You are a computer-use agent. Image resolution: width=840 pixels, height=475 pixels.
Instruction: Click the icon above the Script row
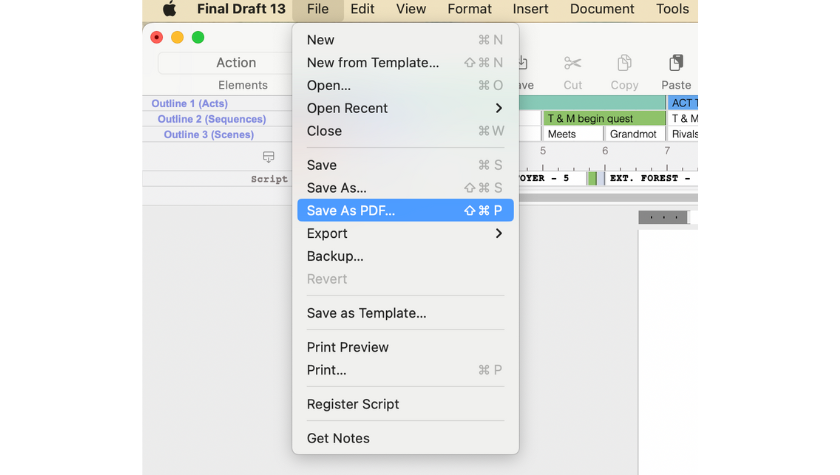(x=268, y=157)
